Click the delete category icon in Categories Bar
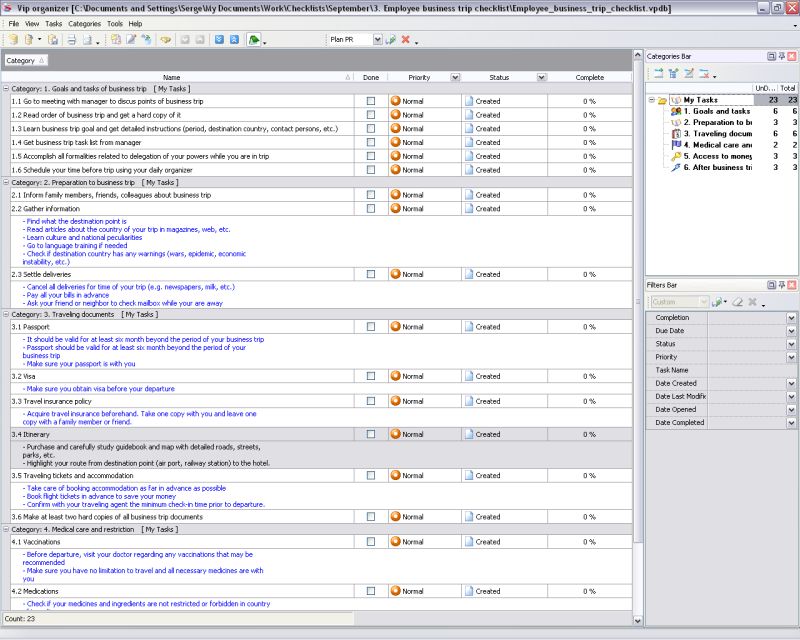The width and height of the screenshot is (800, 640). pos(704,74)
